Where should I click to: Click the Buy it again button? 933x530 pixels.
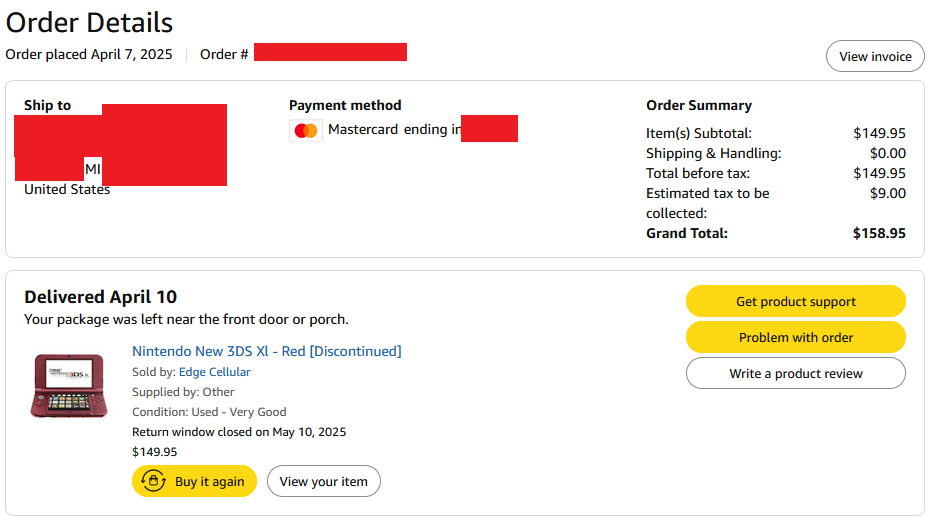(x=194, y=481)
